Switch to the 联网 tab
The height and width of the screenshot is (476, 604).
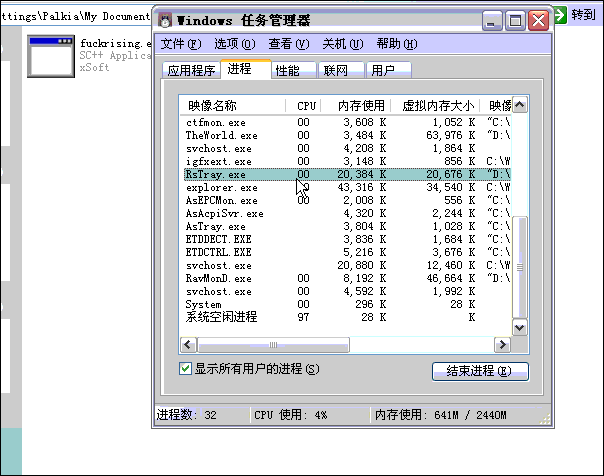pyautogui.click(x=341, y=70)
